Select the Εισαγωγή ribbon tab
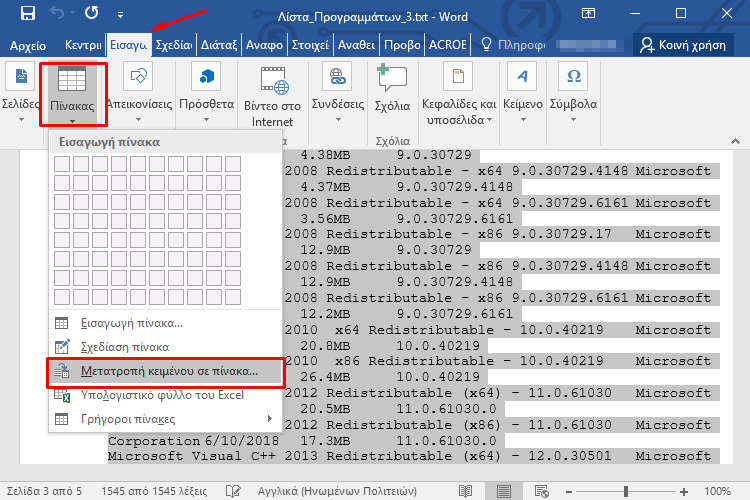Screen dimensions: 750x500 point(128,45)
